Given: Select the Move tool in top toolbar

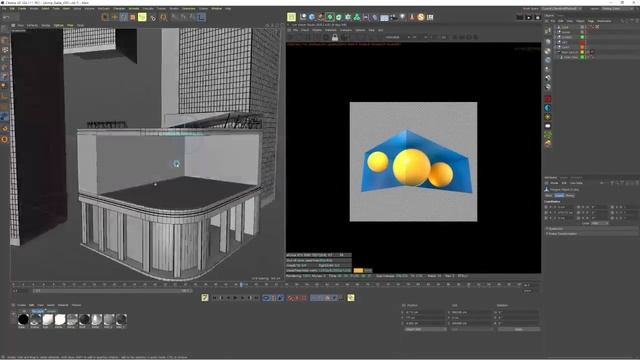Looking at the screenshot, I should tap(114, 17).
